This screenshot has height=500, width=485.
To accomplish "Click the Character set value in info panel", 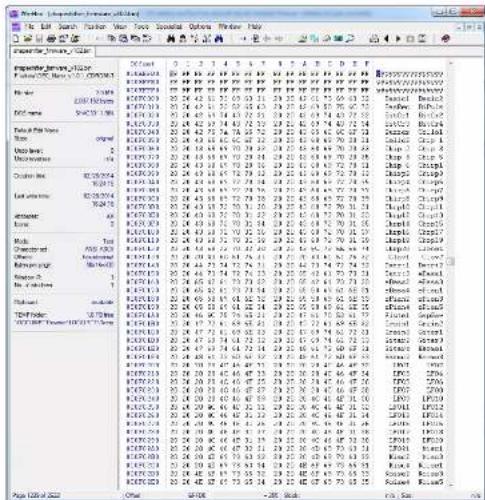I will (99, 249).
